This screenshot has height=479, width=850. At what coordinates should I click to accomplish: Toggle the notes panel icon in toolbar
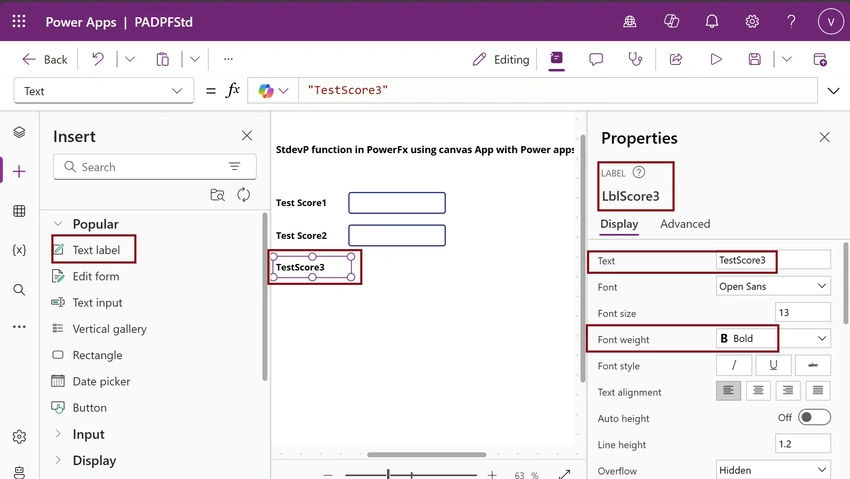click(x=556, y=58)
